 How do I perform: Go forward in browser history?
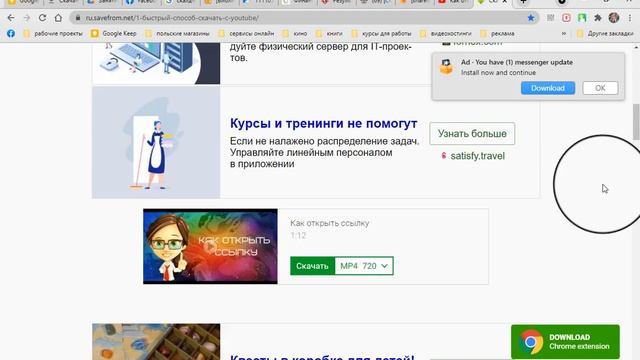pos(27,18)
